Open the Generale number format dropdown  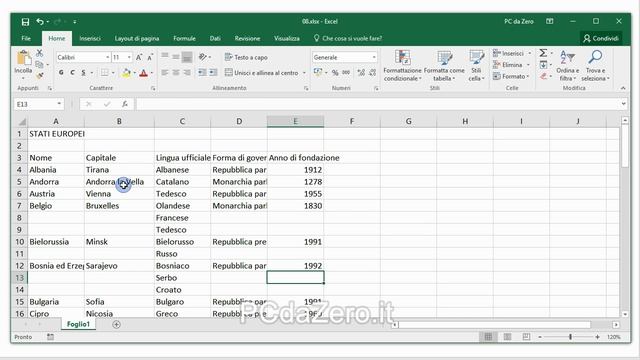pyautogui.click(x=374, y=58)
